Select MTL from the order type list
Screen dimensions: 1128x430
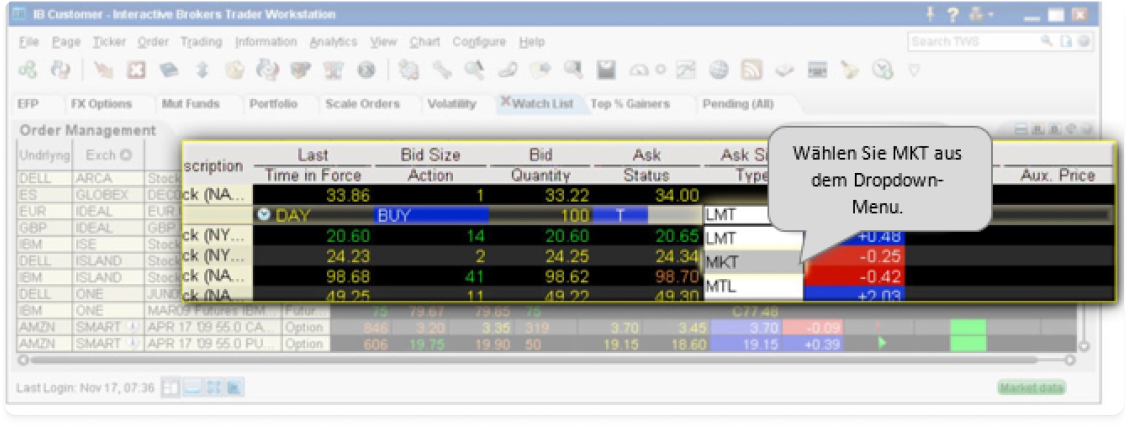(x=752, y=286)
